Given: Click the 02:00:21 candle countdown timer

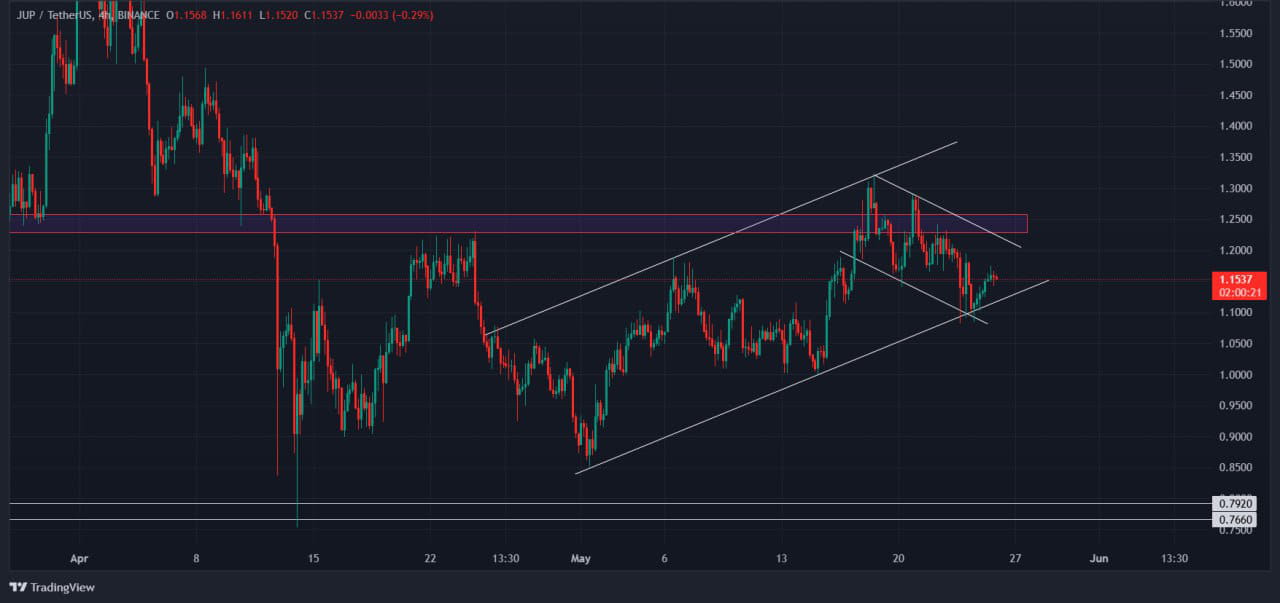Looking at the screenshot, I should pyautogui.click(x=1240, y=290).
